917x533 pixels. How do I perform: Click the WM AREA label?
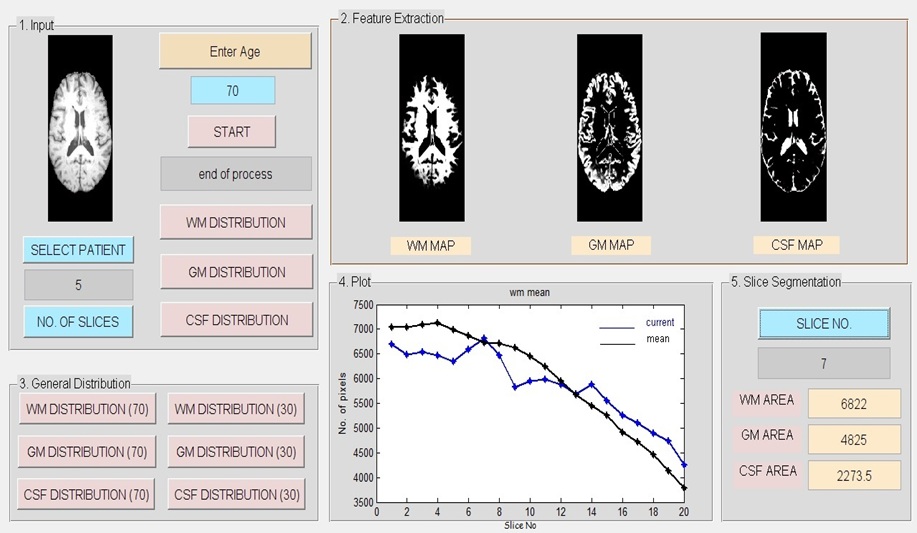click(766, 400)
